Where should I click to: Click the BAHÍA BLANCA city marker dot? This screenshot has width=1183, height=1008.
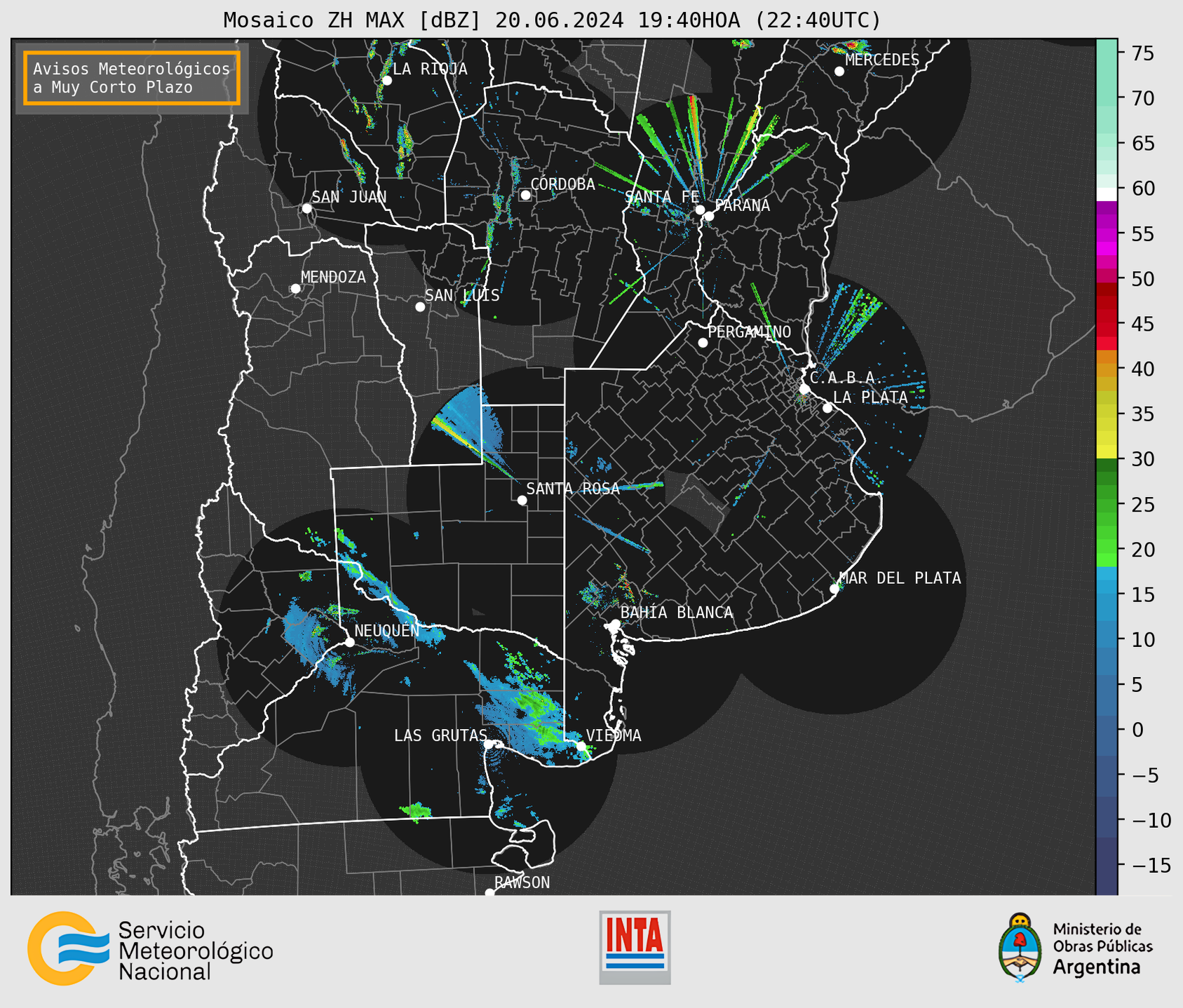[x=615, y=624]
